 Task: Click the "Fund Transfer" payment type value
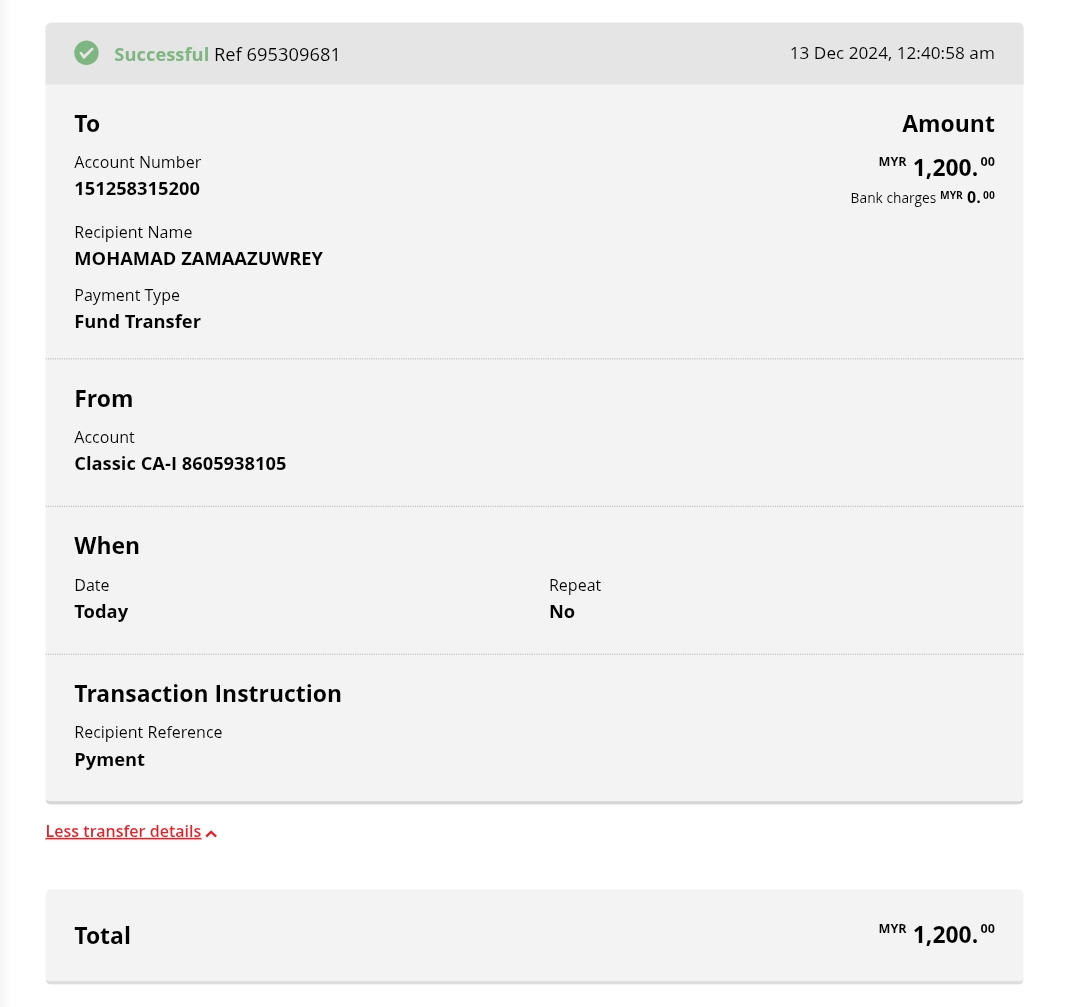click(137, 321)
